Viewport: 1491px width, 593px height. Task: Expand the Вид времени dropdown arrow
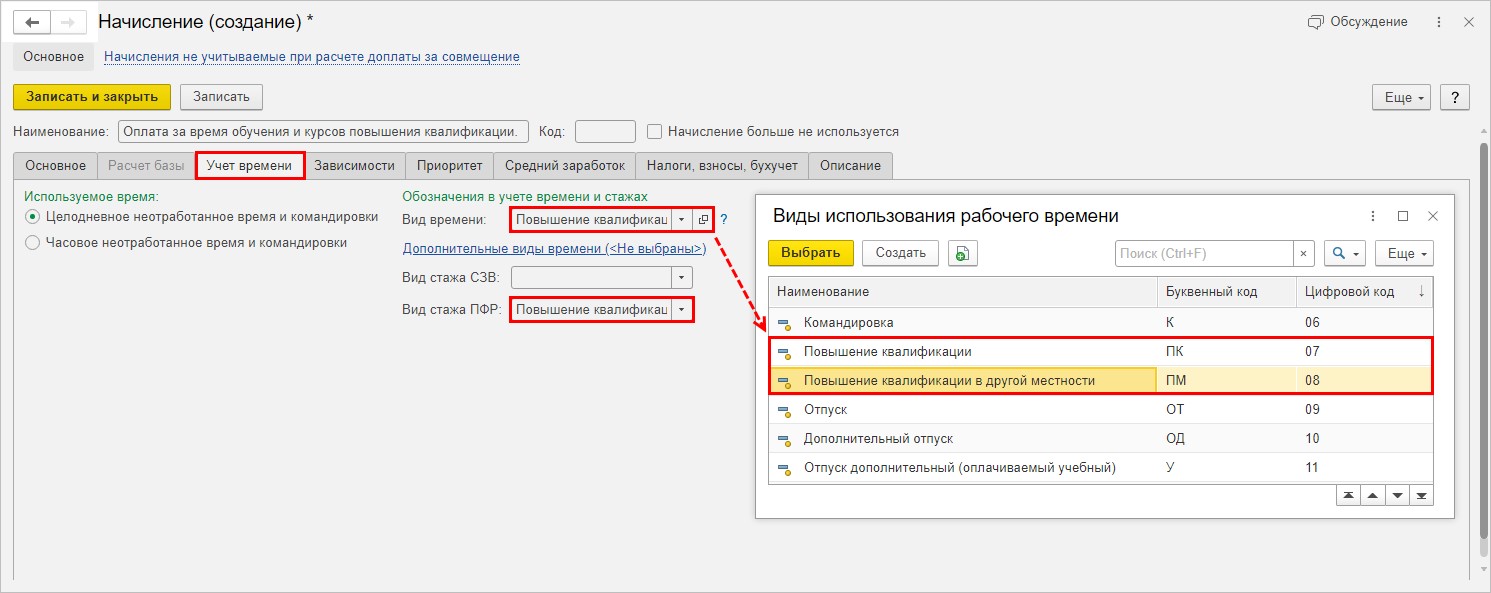(681, 219)
